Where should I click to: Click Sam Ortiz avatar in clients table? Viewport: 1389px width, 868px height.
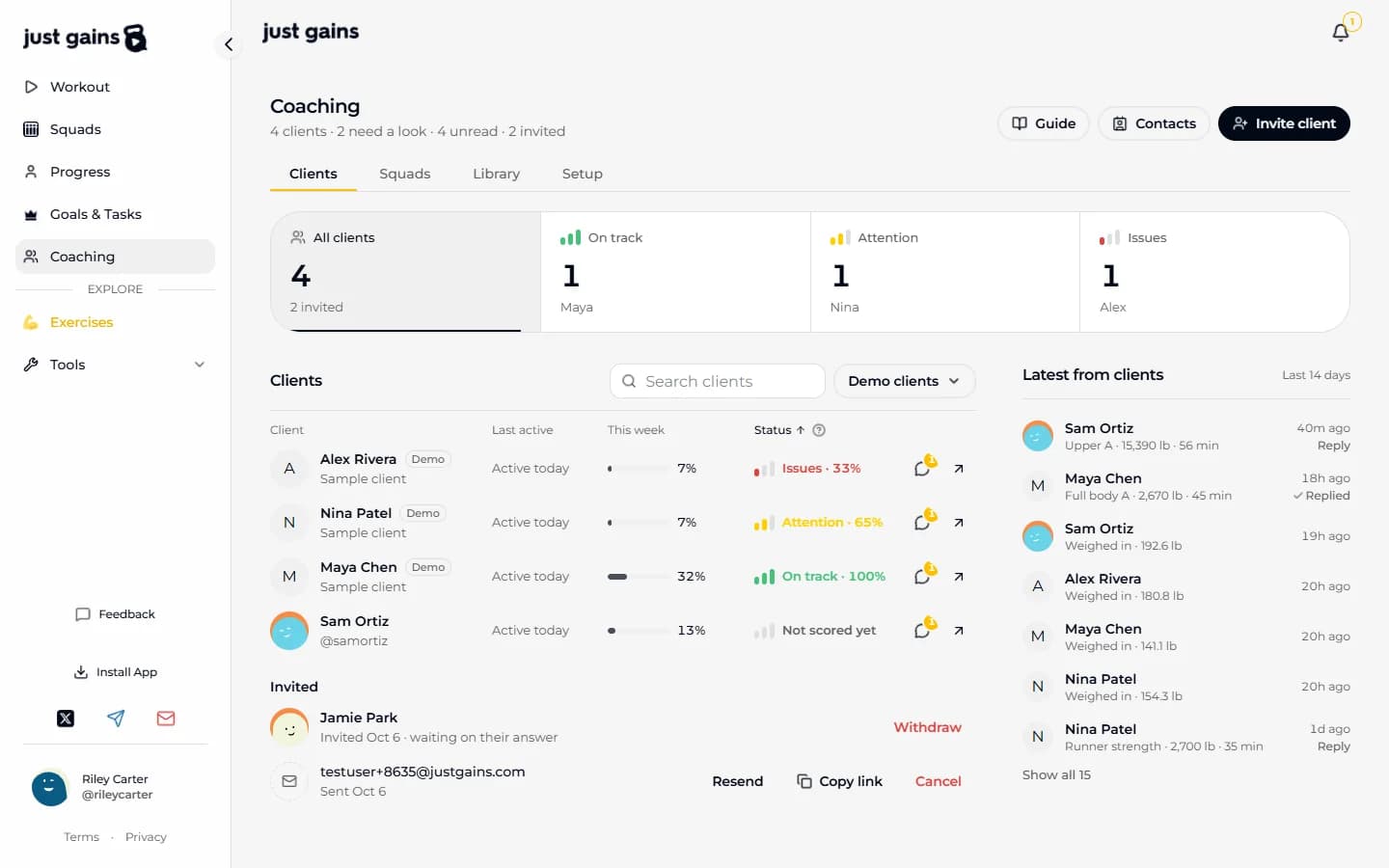(x=289, y=631)
